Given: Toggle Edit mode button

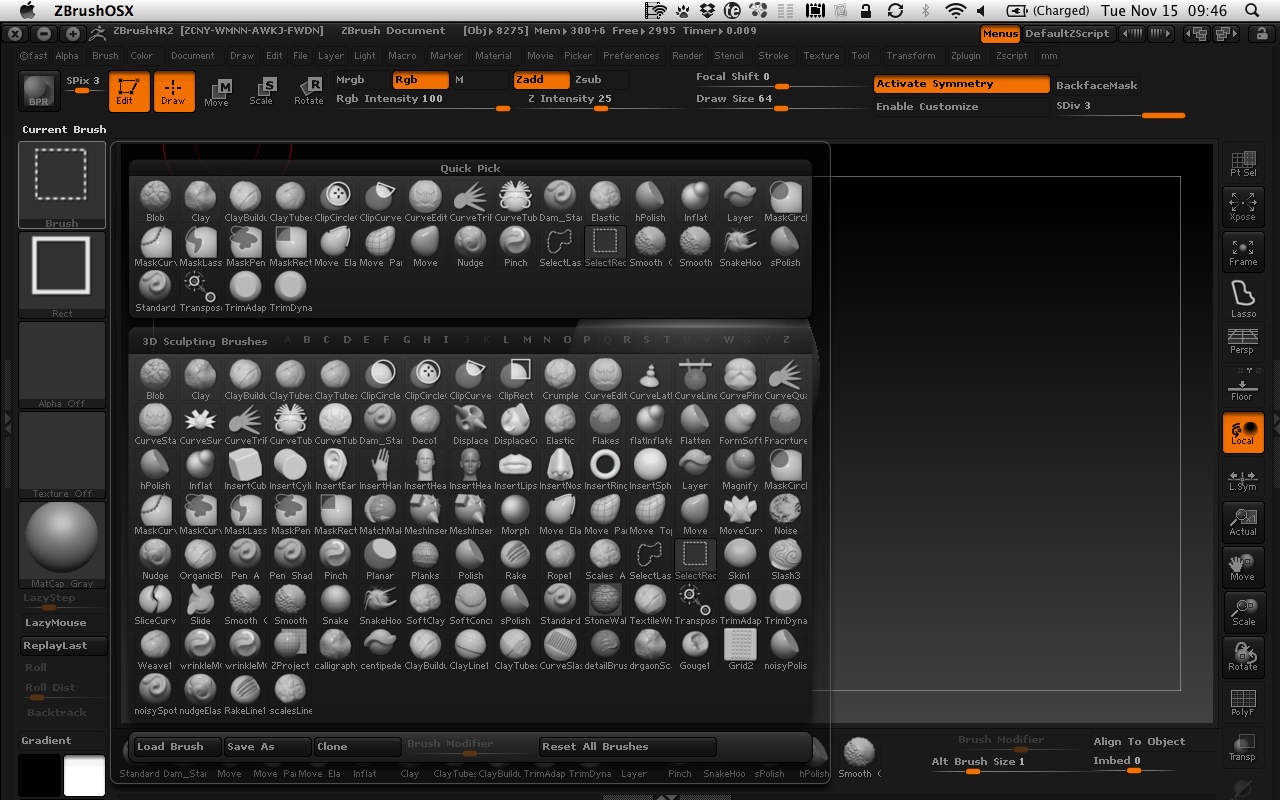Looking at the screenshot, I should tap(129, 91).
